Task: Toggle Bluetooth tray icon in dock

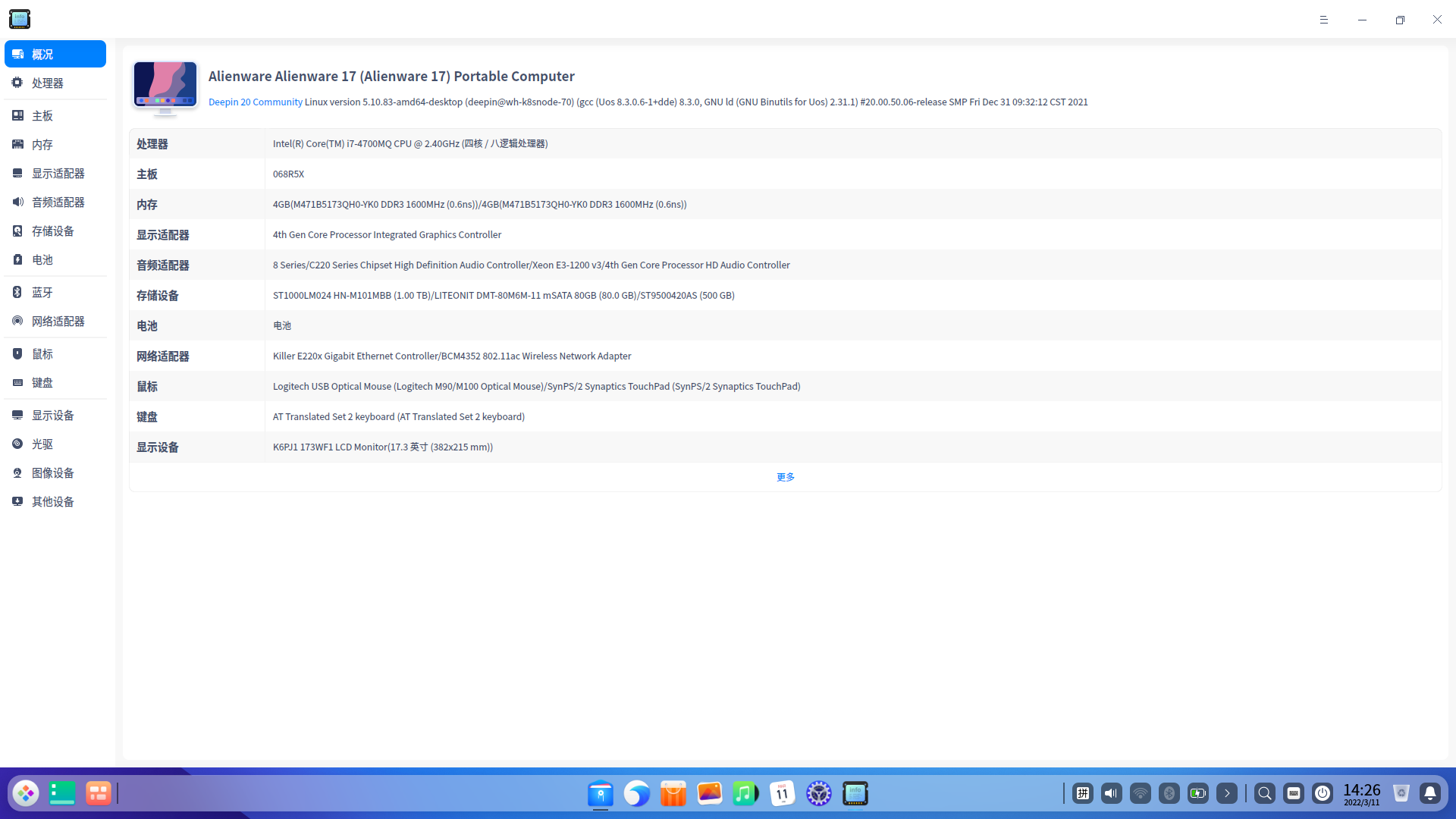Action: (x=1169, y=793)
